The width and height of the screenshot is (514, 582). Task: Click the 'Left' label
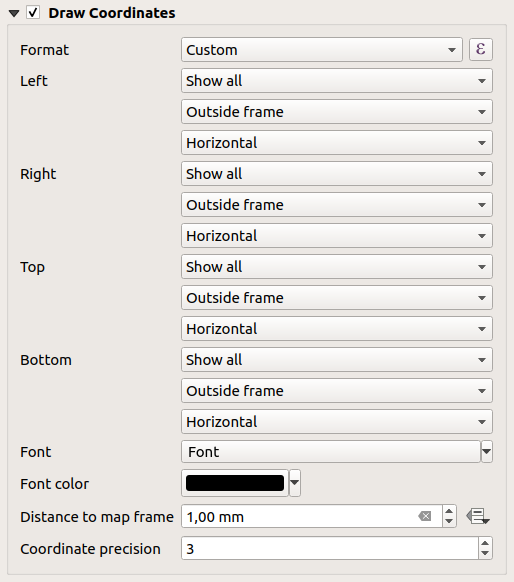(34, 81)
